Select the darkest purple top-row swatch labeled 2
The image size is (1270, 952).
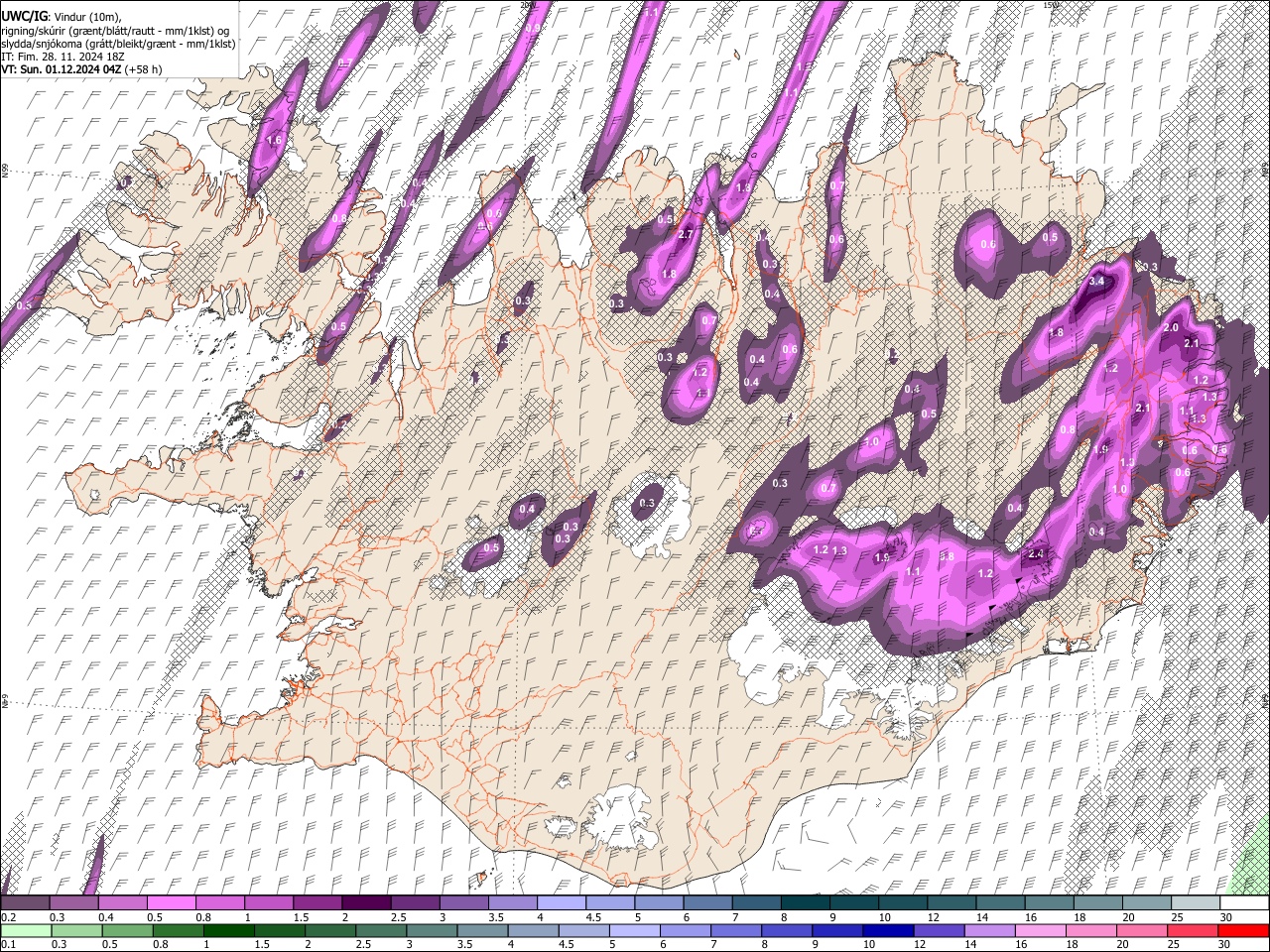coord(366,903)
